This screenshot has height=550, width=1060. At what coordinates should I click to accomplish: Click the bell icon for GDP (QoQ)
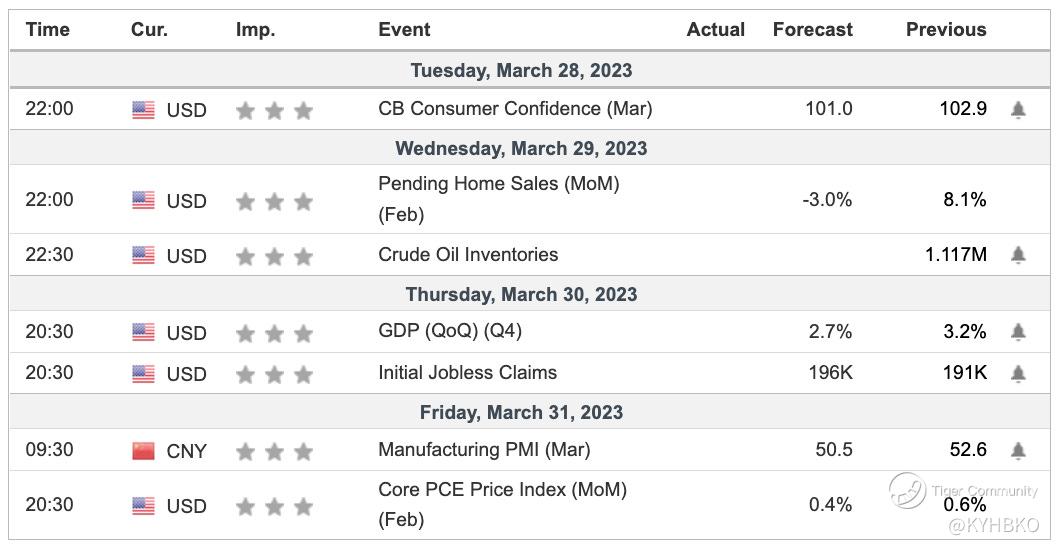[1018, 332]
